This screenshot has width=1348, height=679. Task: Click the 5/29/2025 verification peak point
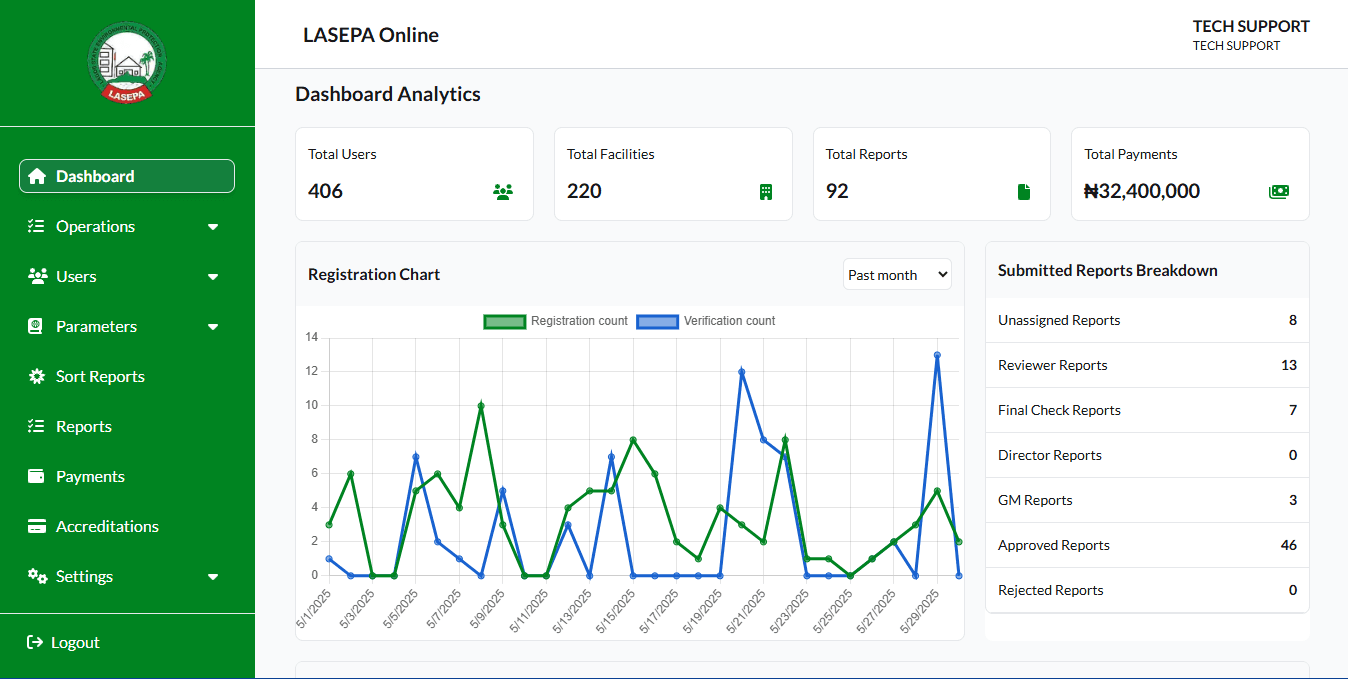(937, 355)
